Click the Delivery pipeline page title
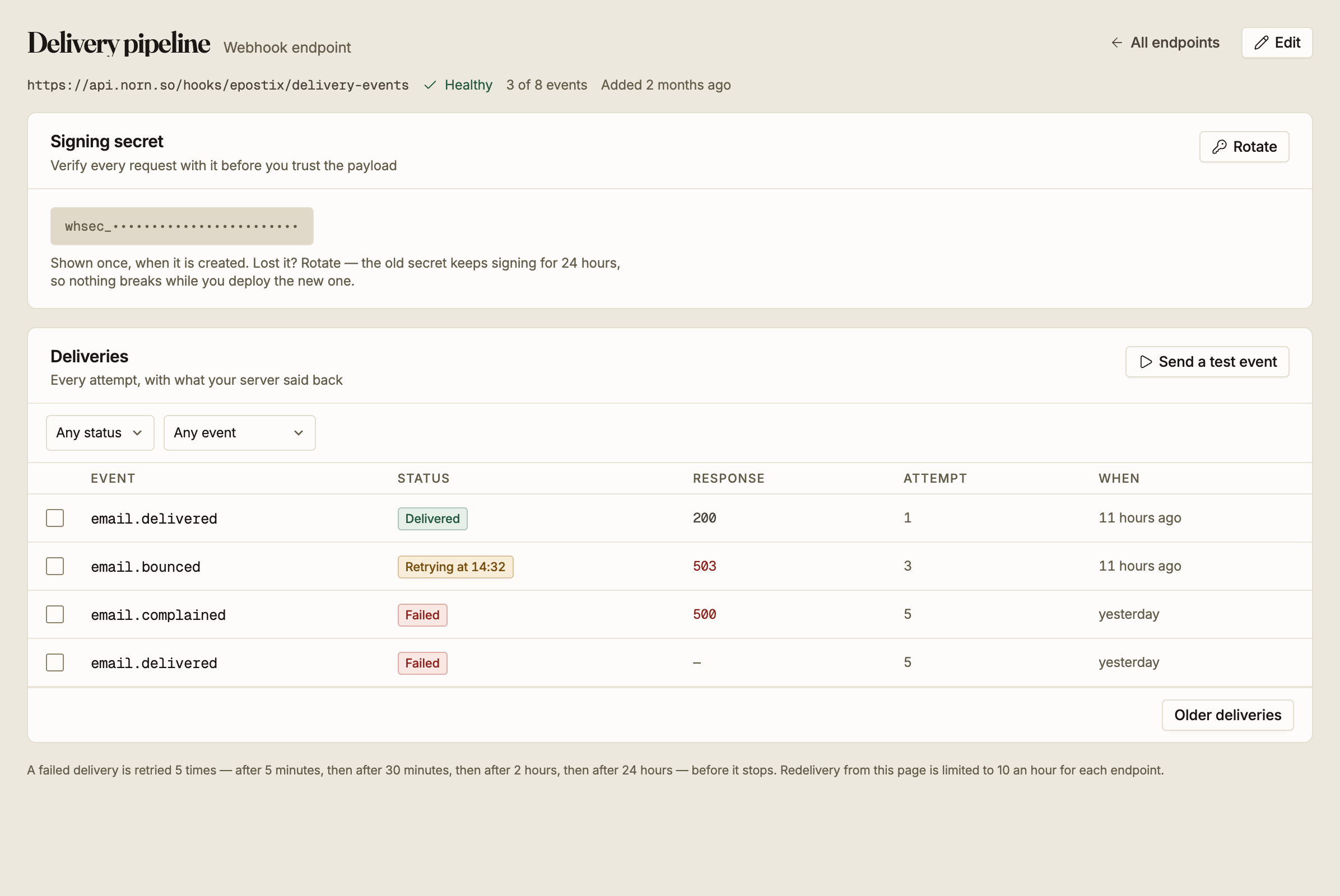Image resolution: width=1340 pixels, height=896 pixels. click(119, 44)
